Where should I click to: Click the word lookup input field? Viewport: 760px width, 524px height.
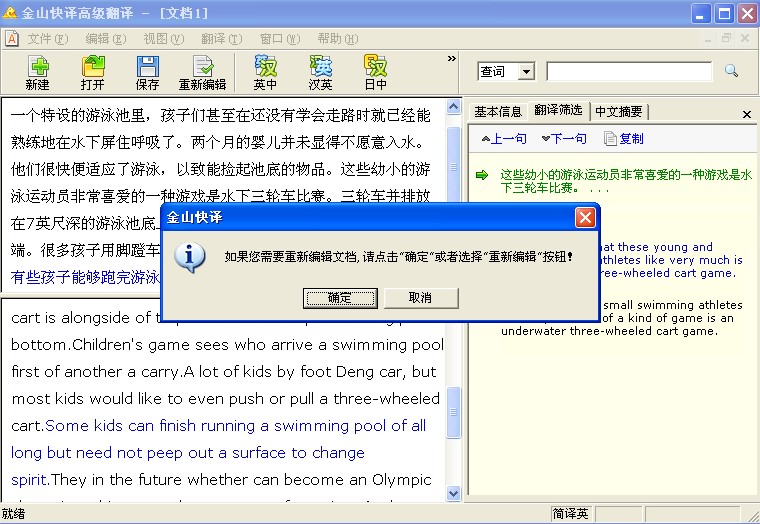pos(629,71)
